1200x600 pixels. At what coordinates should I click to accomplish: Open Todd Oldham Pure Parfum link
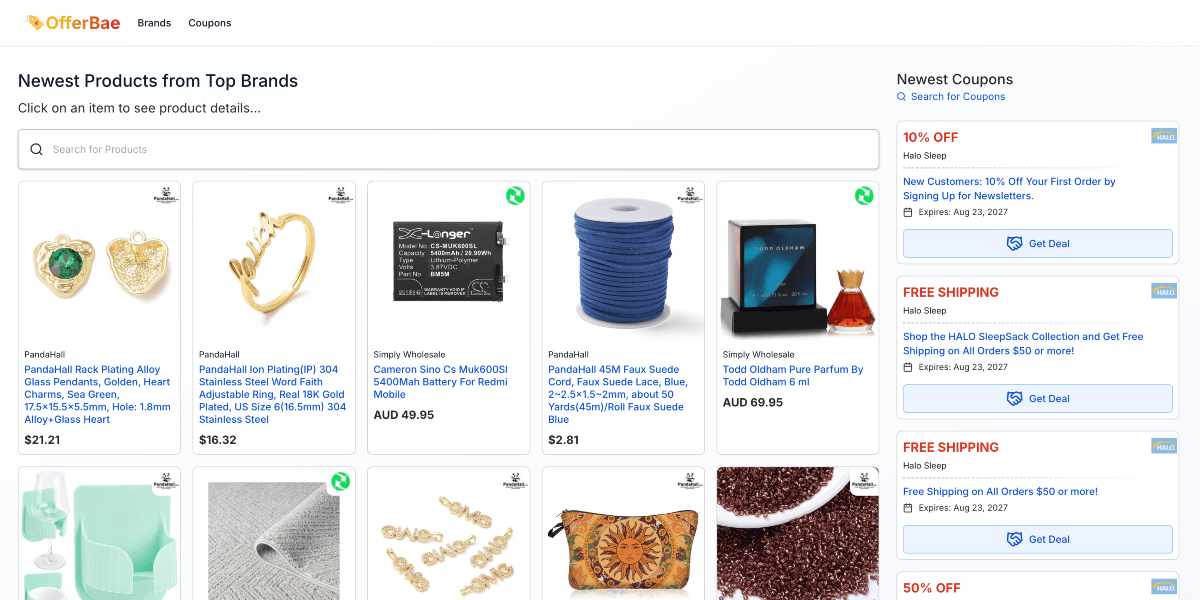click(792, 376)
